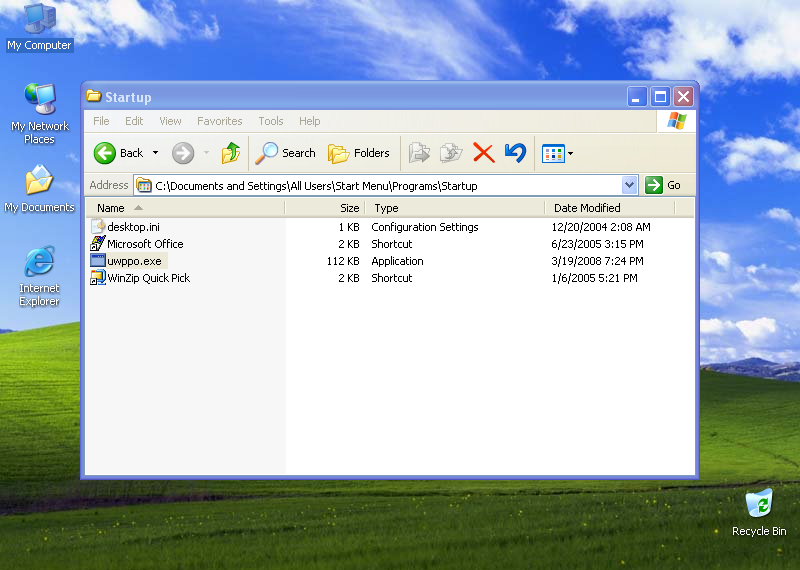This screenshot has height=570, width=800.
Task: Select the desktop.ini file
Action: tap(133, 227)
